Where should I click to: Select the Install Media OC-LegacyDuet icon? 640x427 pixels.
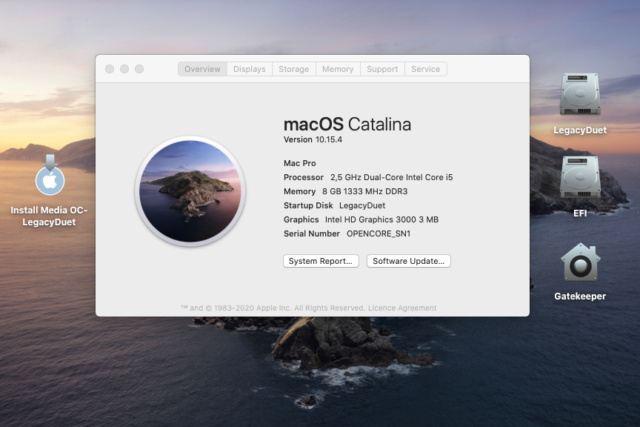[x=50, y=176]
